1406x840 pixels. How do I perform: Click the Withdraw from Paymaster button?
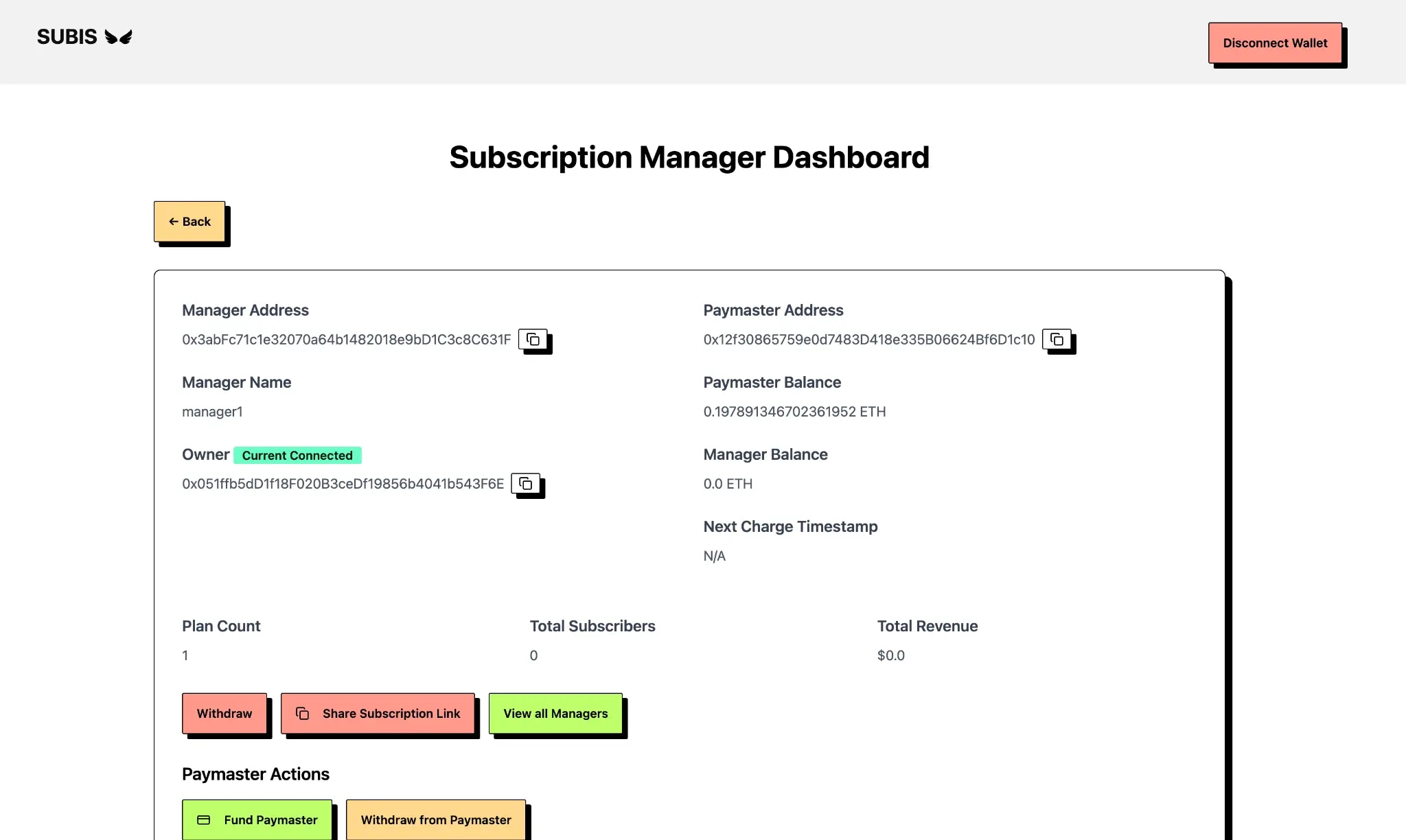436,820
